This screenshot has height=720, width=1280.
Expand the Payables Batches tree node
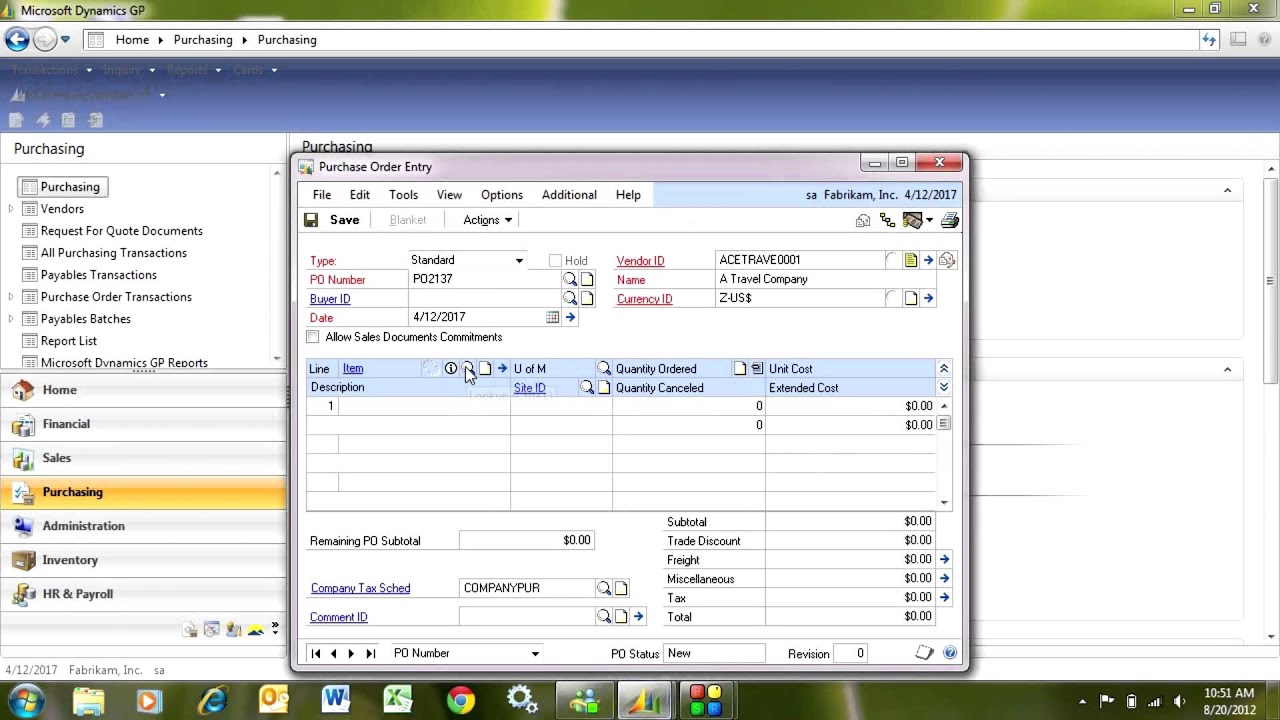pyautogui.click(x=11, y=319)
